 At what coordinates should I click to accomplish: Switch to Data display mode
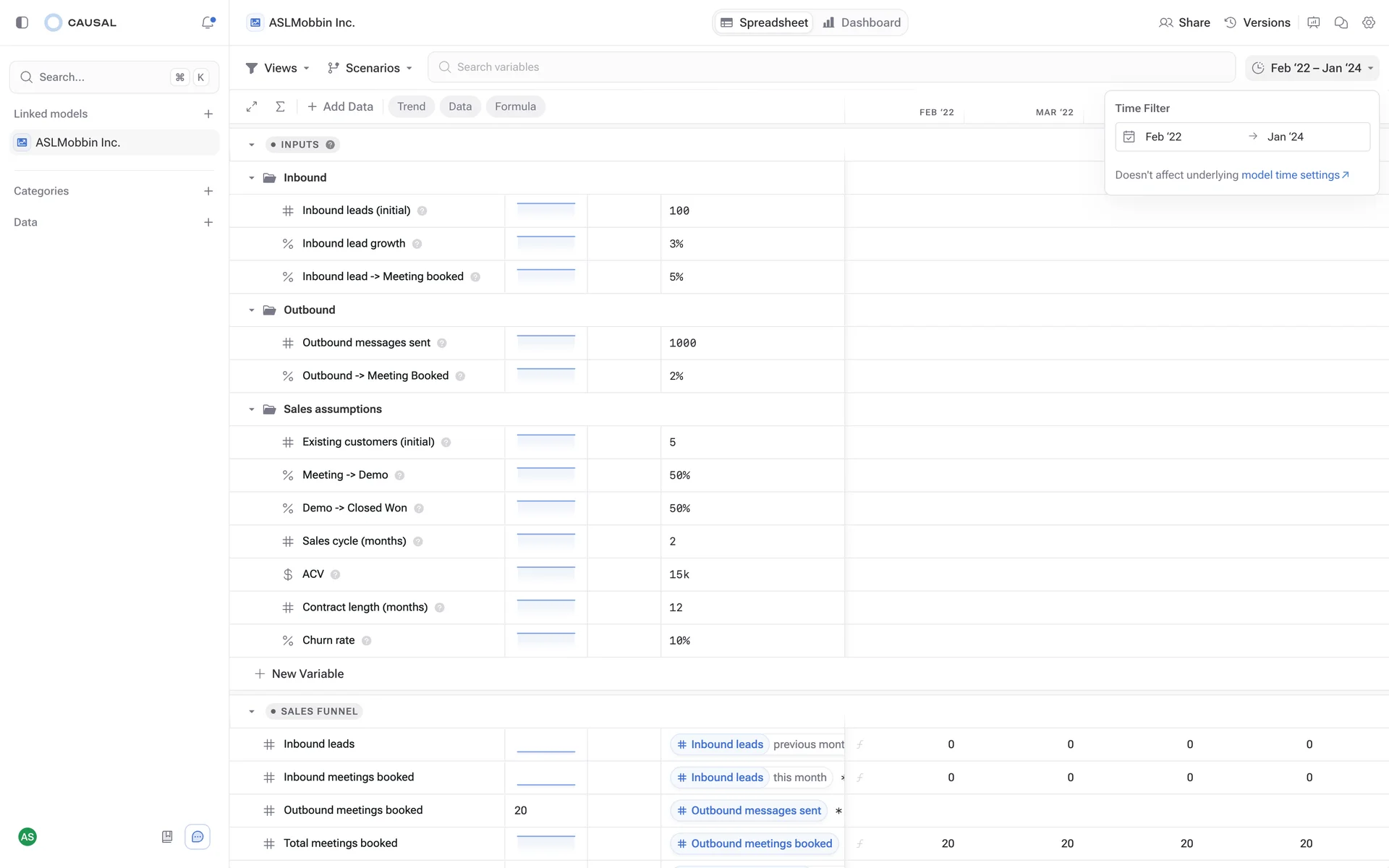click(x=459, y=106)
